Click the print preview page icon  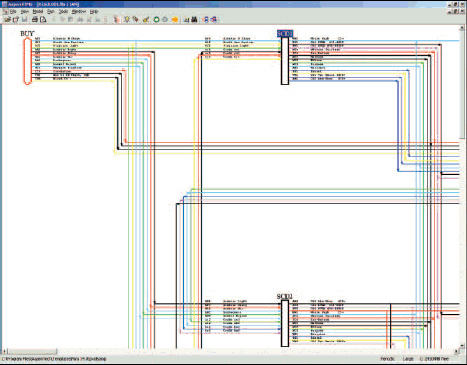pyautogui.click(x=43, y=20)
